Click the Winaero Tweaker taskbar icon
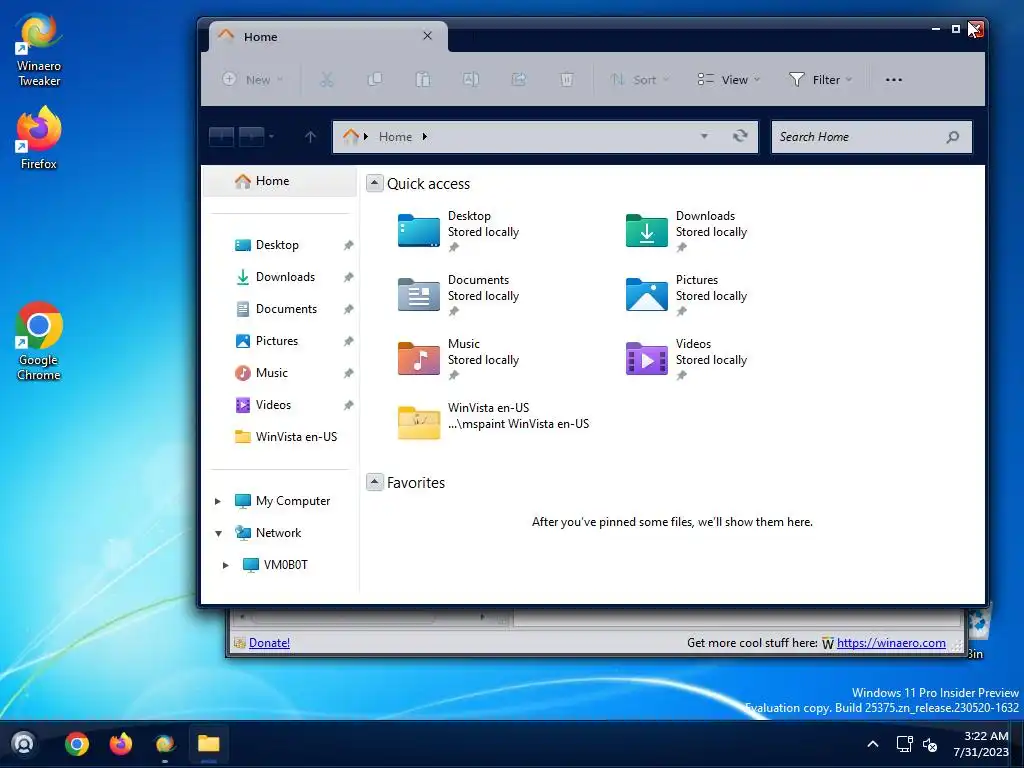Viewport: 1024px width, 768px height. (165, 744)
